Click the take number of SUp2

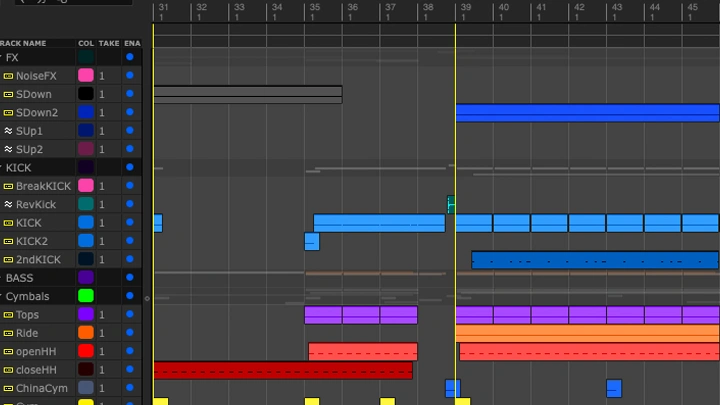(102, 149)
